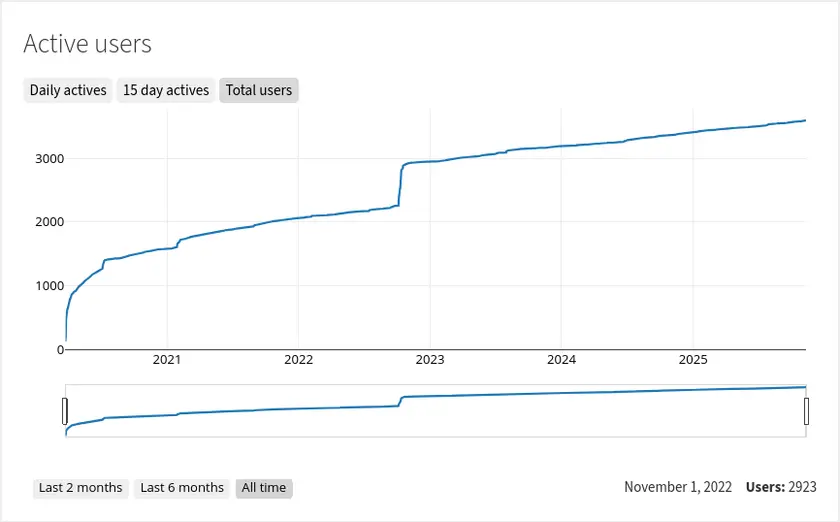
Task: Switch to the Daily actives view
Action: [x=68, y=90]
